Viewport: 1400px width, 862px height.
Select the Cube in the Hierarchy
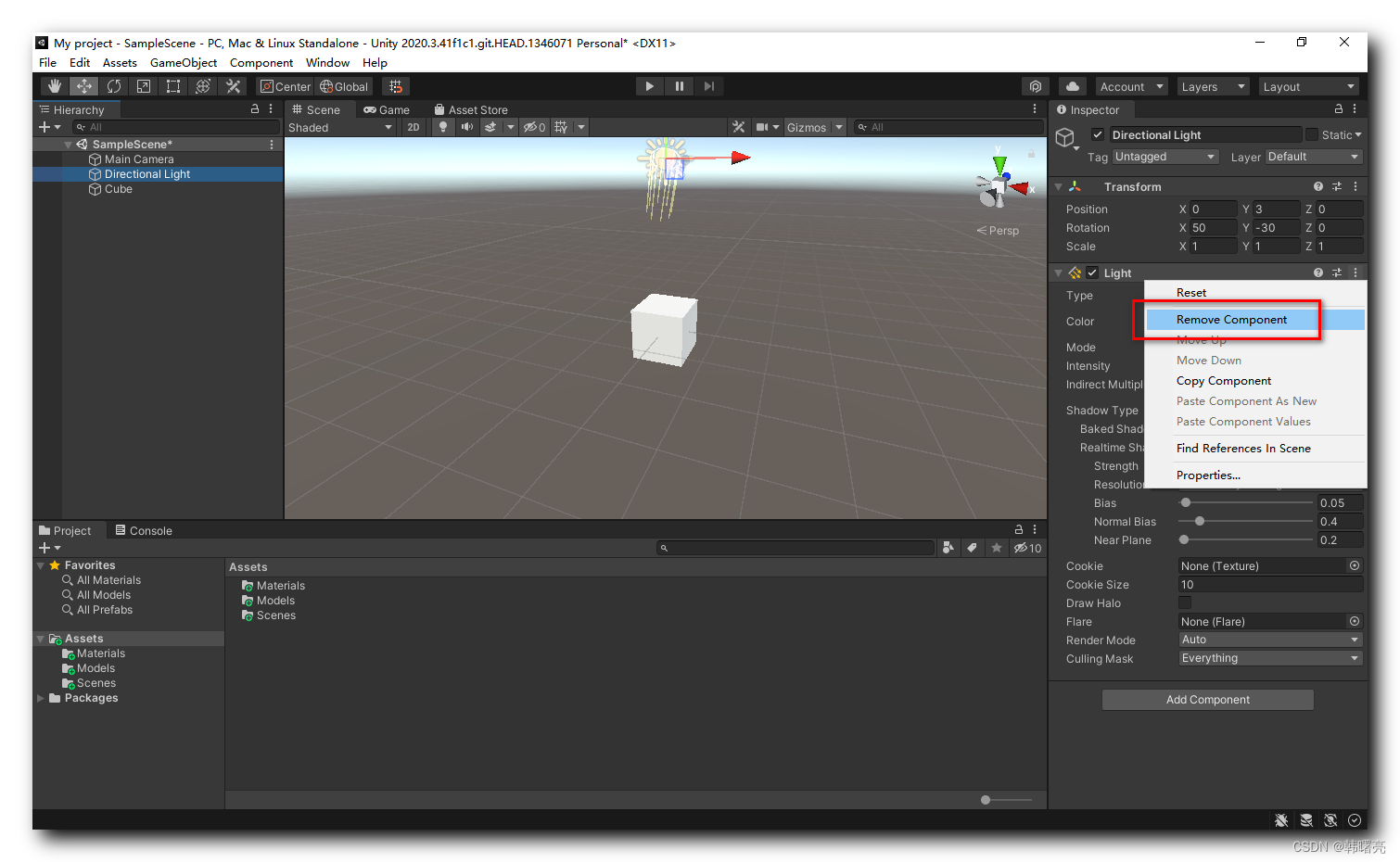click(x=118, y=189)
